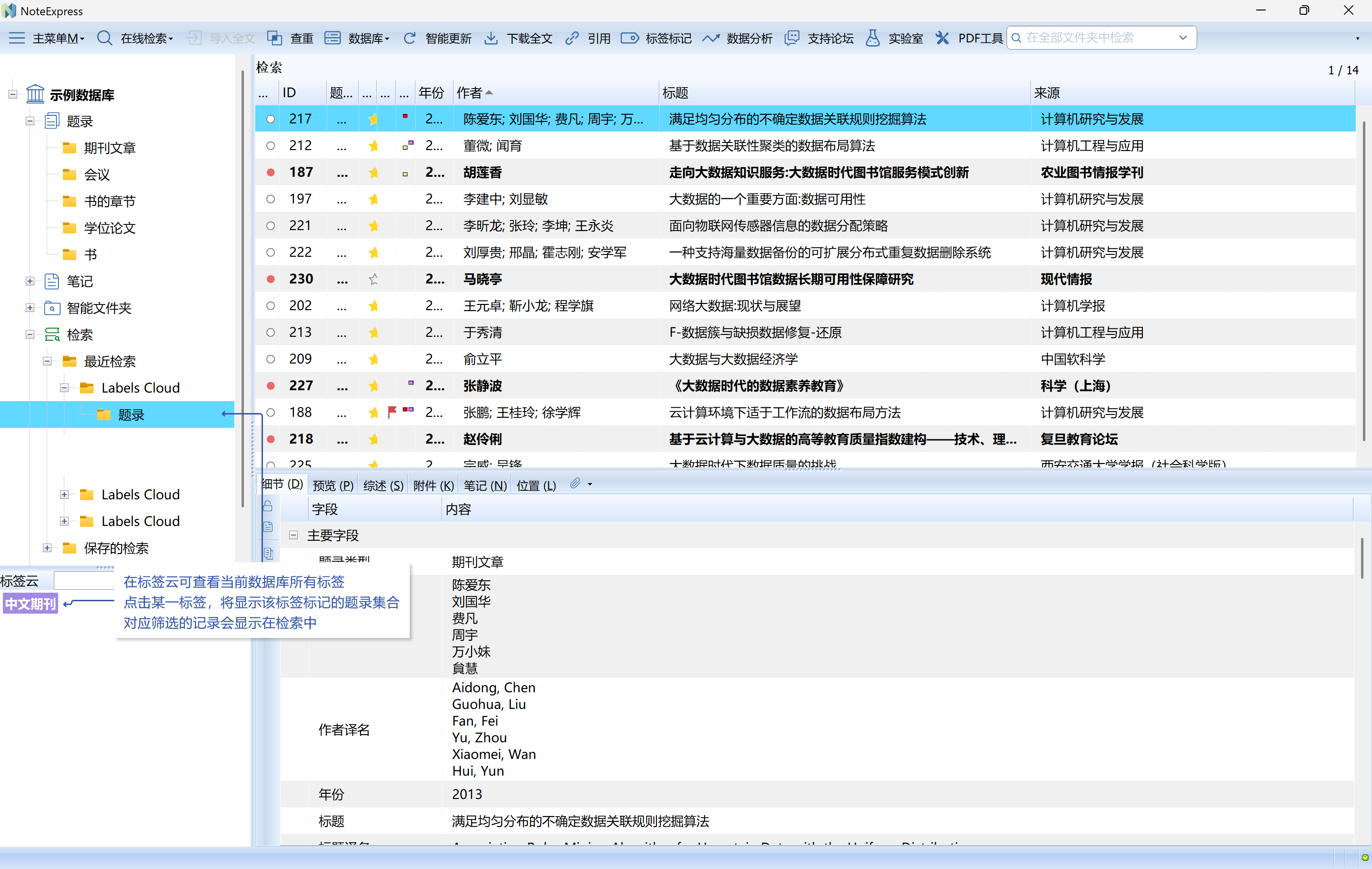Expand the 保存的检索 folder node
This screenshot has width=1372, height=869.
(x=47, y=547)
